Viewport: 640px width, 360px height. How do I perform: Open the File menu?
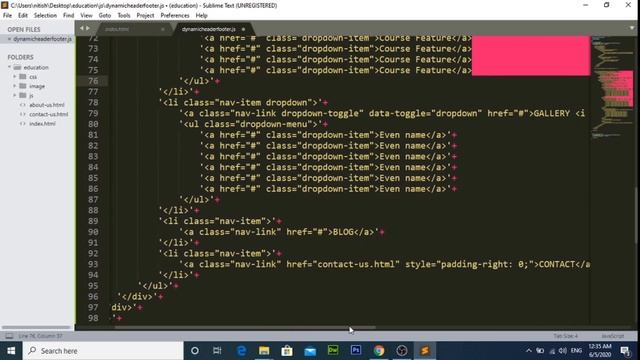point(7,16)
